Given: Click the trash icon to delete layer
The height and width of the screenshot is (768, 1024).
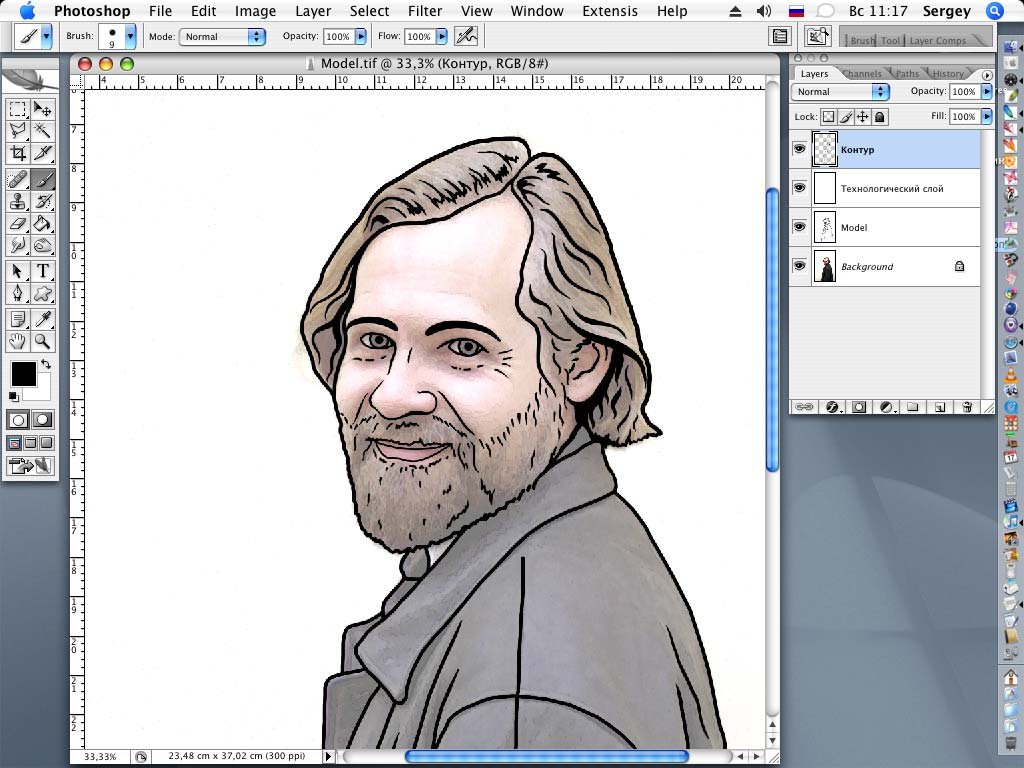Looking at the screenshot, I should click(x=967, y=407).
